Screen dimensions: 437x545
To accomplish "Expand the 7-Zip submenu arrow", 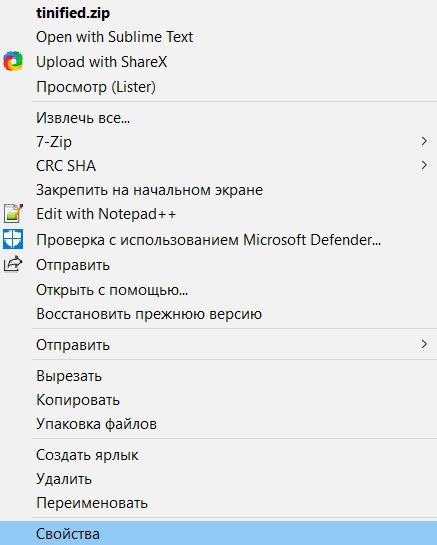I will (x=424, y=141).
